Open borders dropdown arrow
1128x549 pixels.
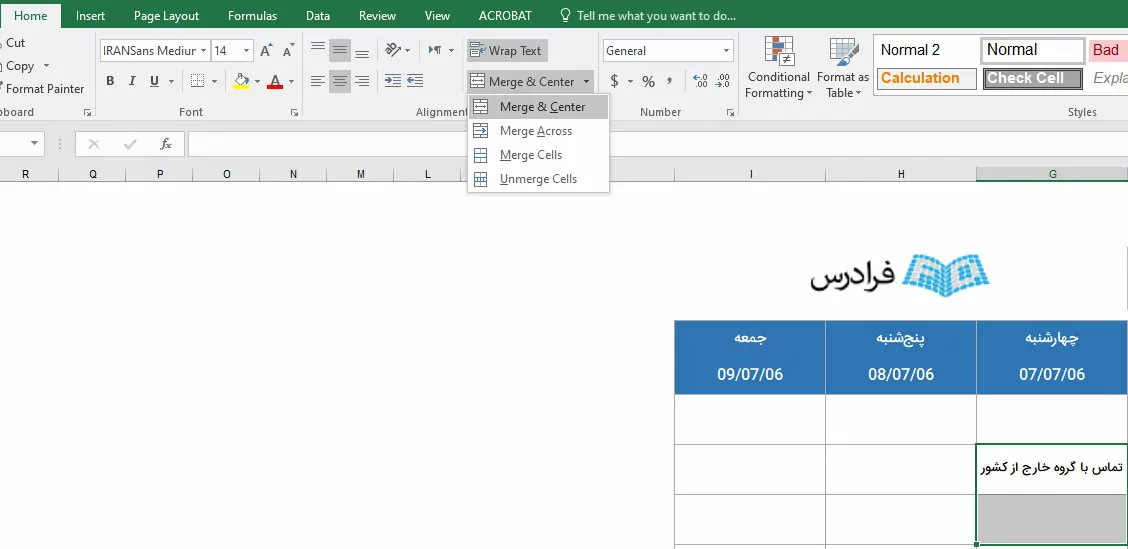point(214,81)
